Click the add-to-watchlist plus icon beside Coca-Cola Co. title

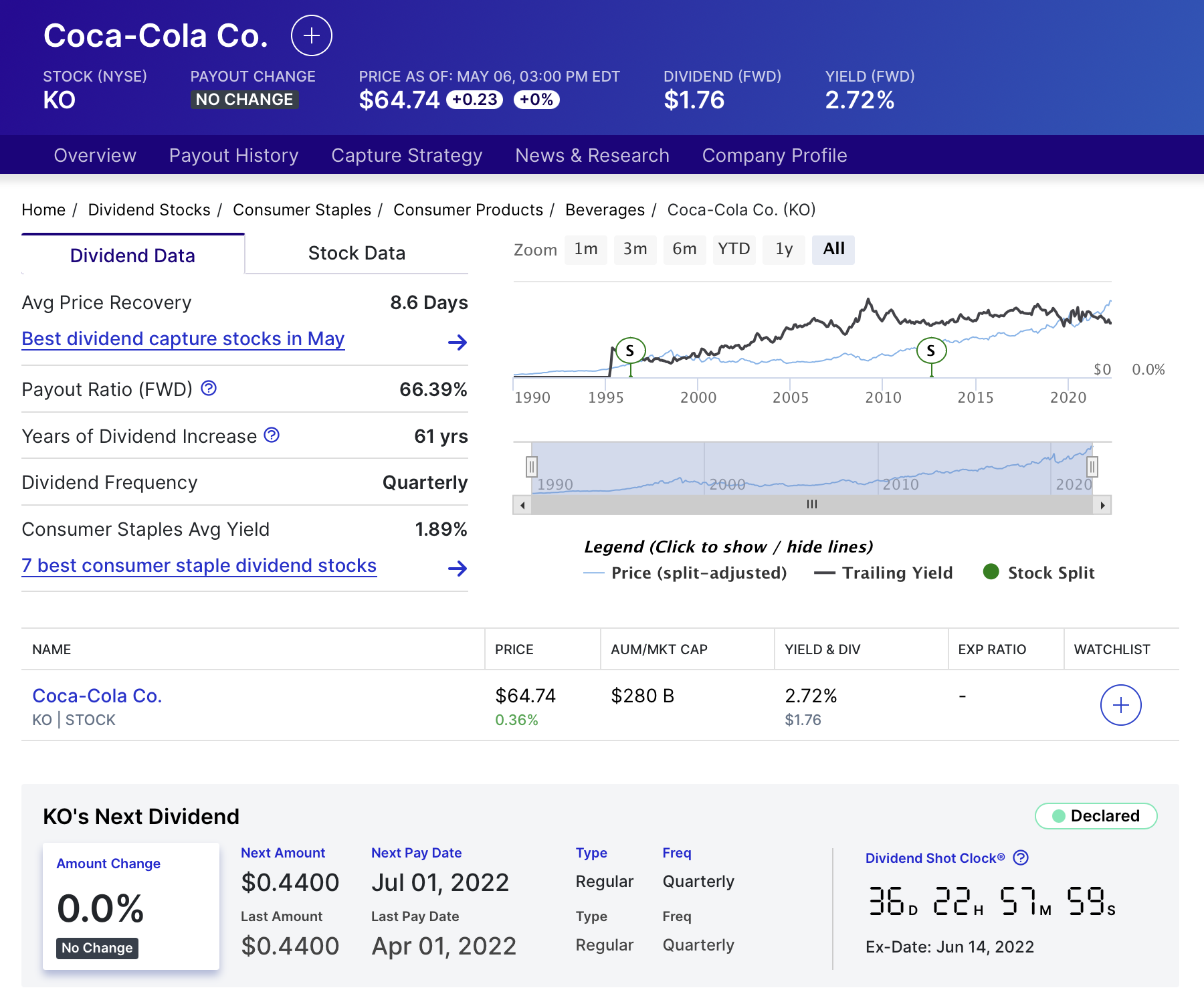pos(312,36)
